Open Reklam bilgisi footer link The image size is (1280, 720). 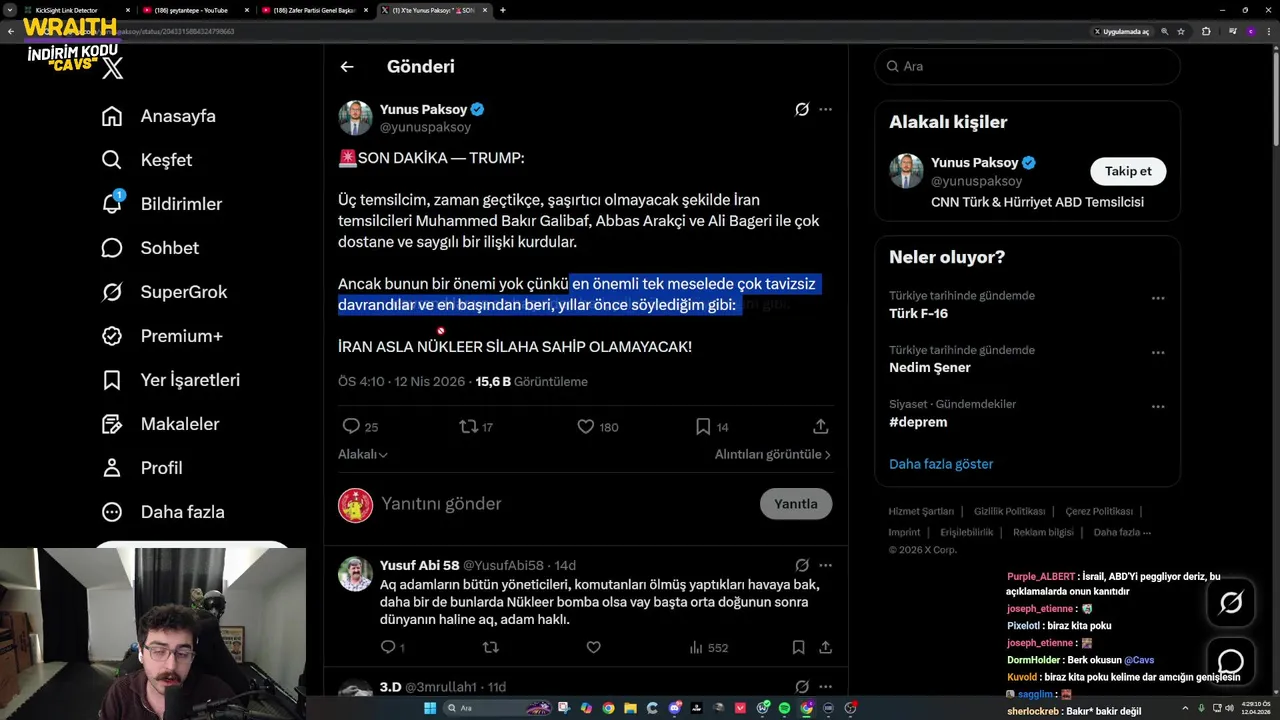click(x=1043, y=532)
